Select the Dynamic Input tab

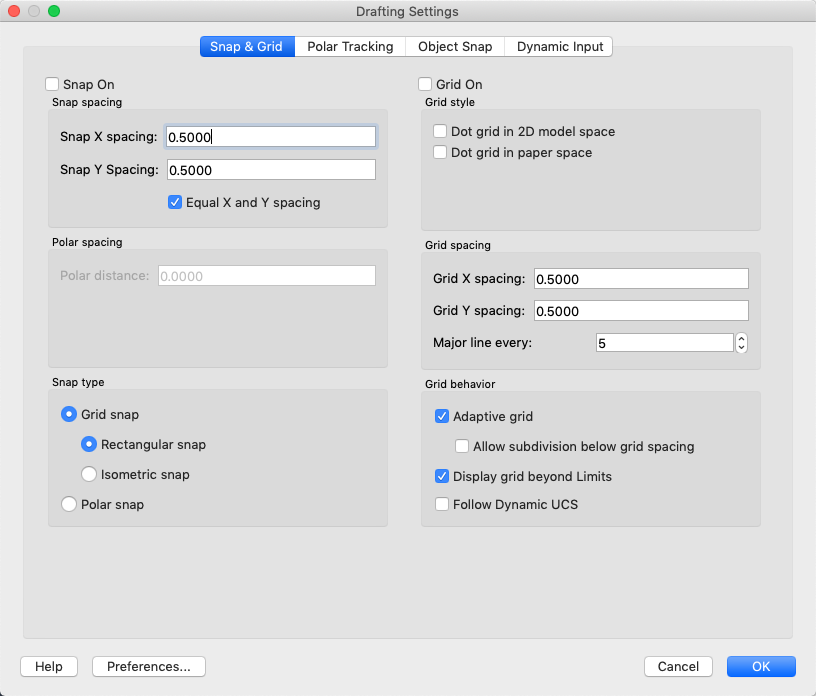pyautogui.click(x=559, y=47)
